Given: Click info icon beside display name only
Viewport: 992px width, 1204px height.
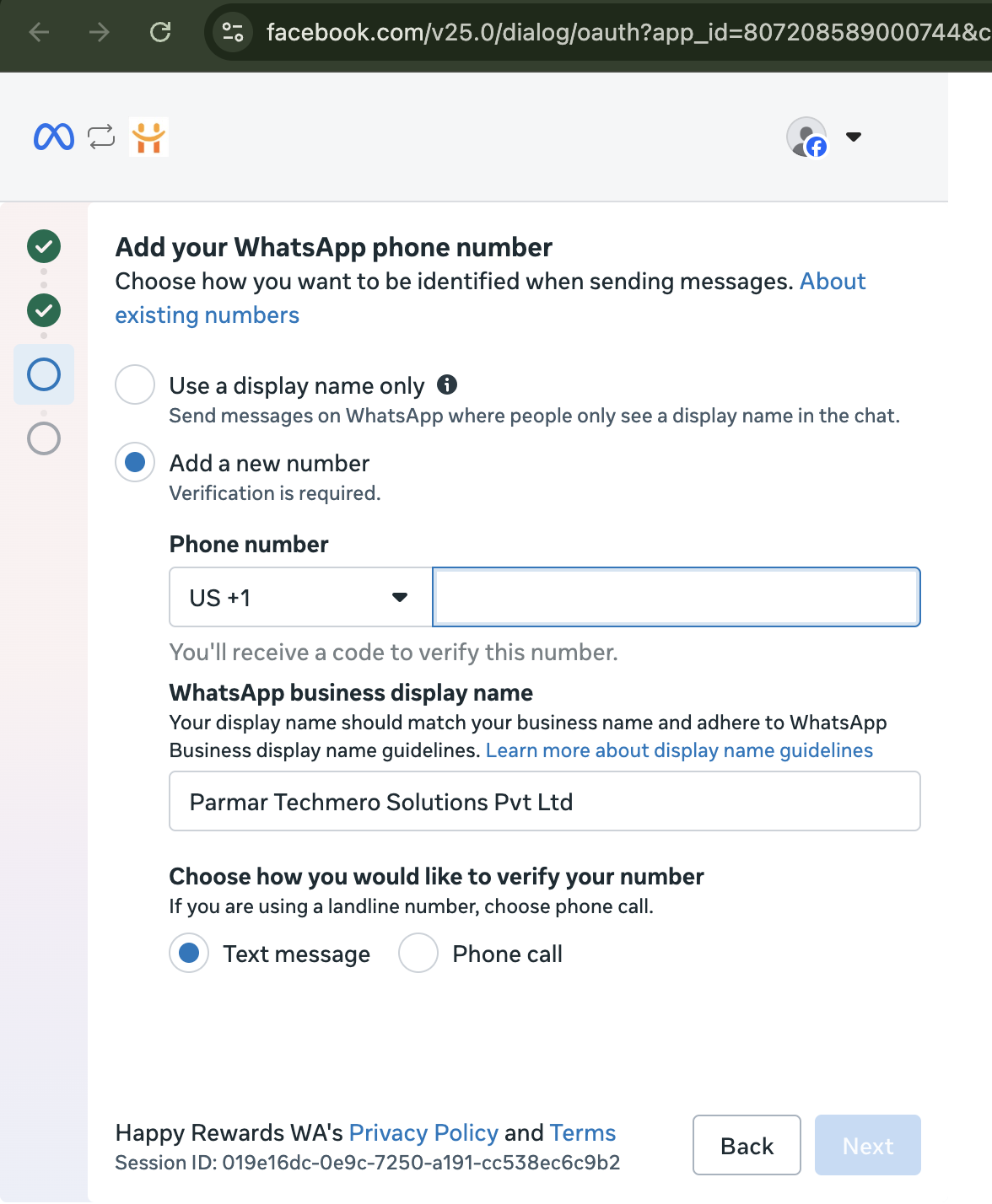Looking at the screenshot, I should (x=447, y=384).
